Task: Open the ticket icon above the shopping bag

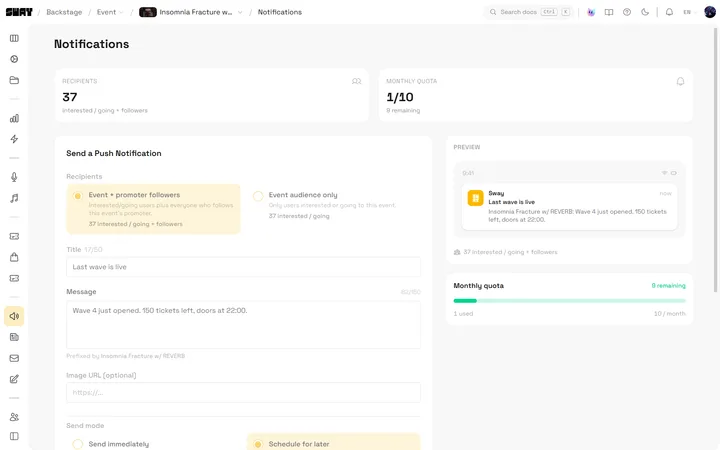Action: 14,236
